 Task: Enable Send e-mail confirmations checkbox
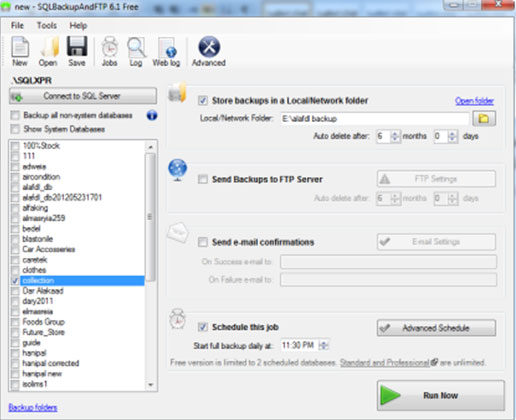[x=203, y=242]
